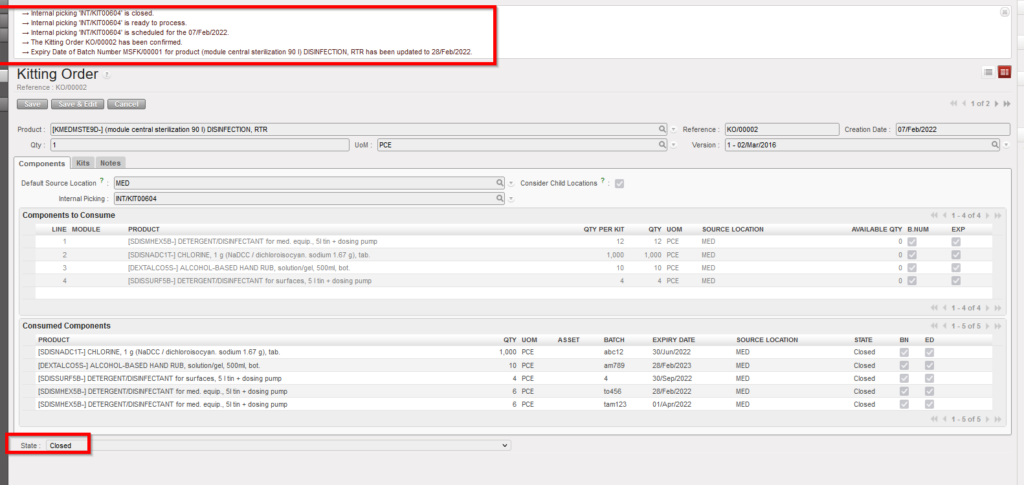Toggle B.NUM checkbox for components line 1
The height and width of the screenshot is (485, 1024).
(x=911, y=241)
